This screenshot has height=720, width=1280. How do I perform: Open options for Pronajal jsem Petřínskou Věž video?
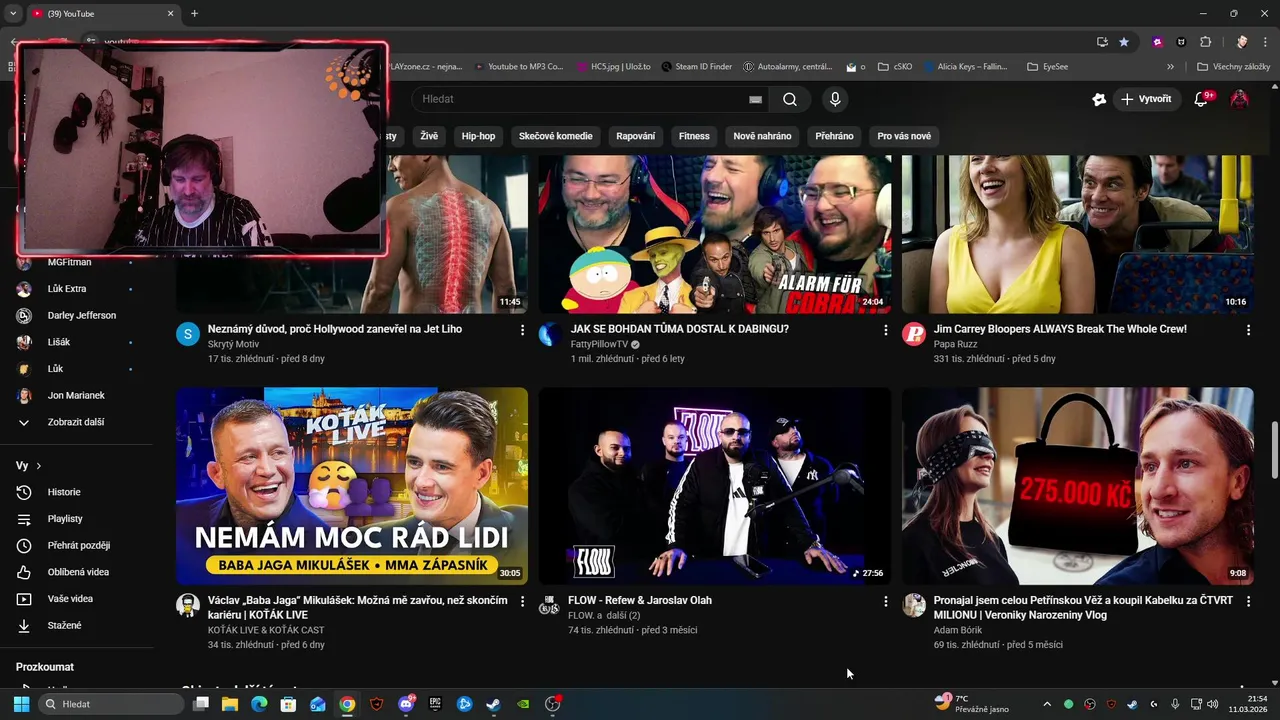coord(1248,602)
